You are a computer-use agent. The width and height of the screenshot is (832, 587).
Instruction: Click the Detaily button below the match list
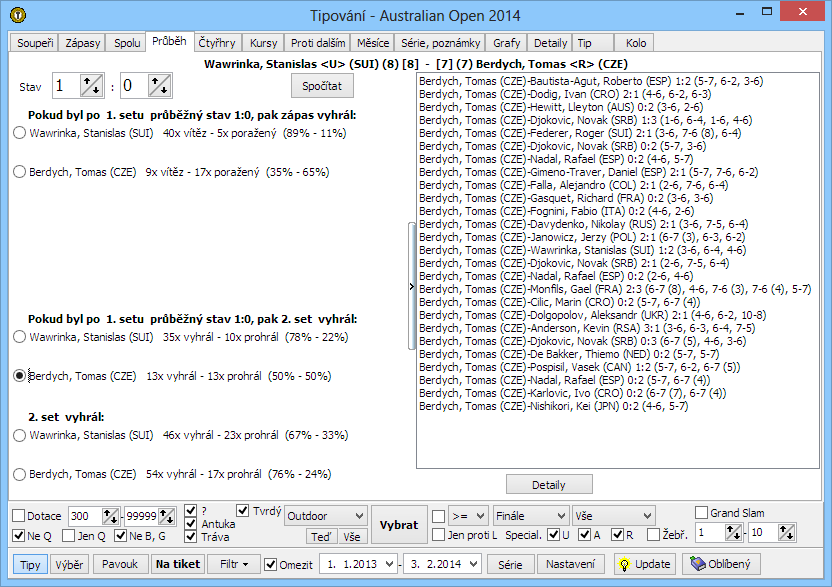click(549, 485)
